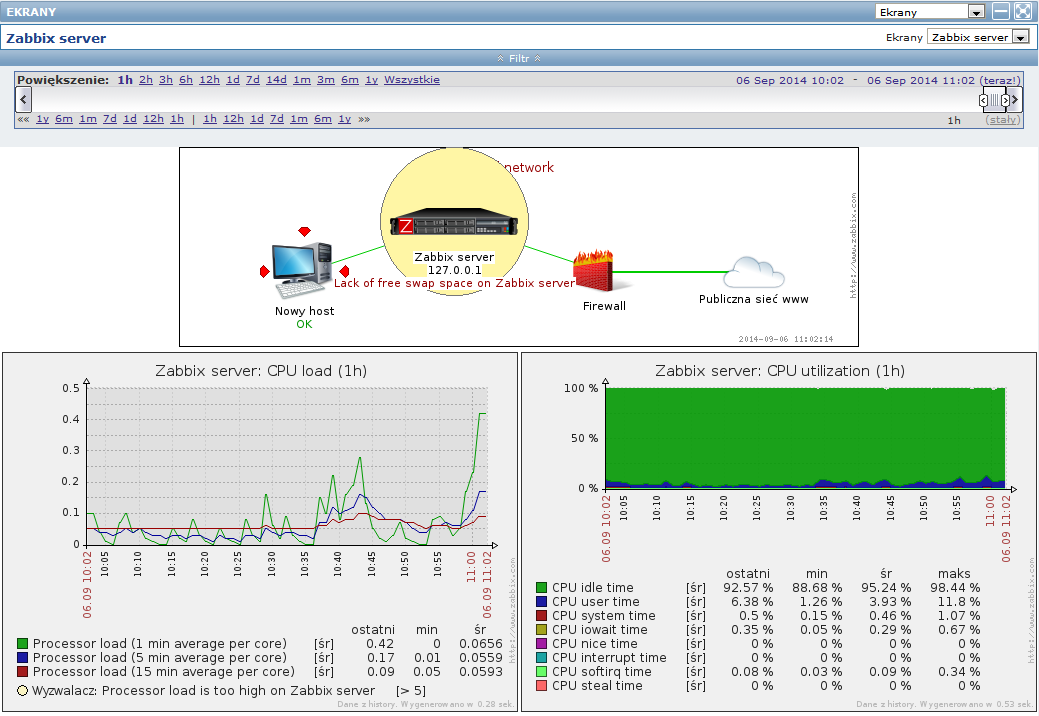Viewport: 1039px width, 716px height.
Task: Click the teraz! link
Action: click(999, 80)
